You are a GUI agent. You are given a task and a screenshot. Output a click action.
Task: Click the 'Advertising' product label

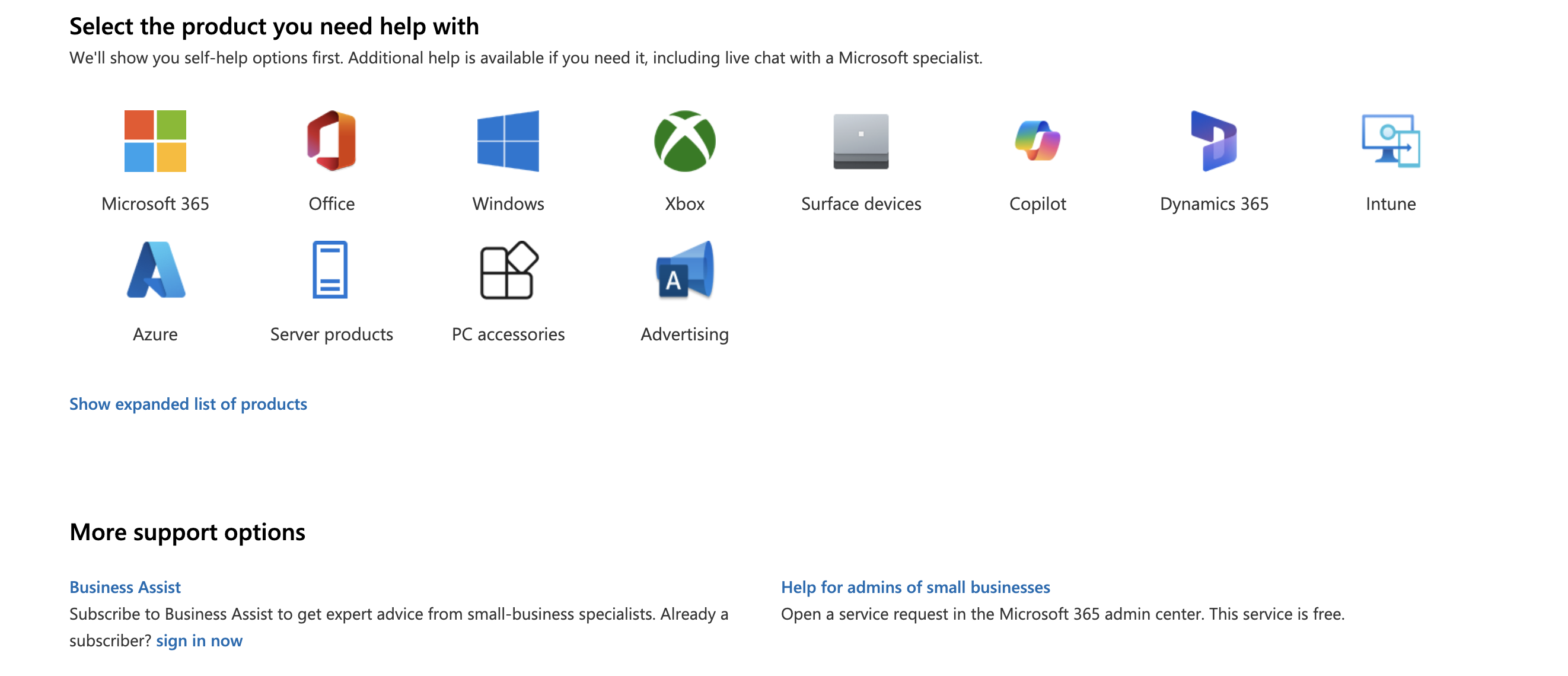(x=685, y=334)
